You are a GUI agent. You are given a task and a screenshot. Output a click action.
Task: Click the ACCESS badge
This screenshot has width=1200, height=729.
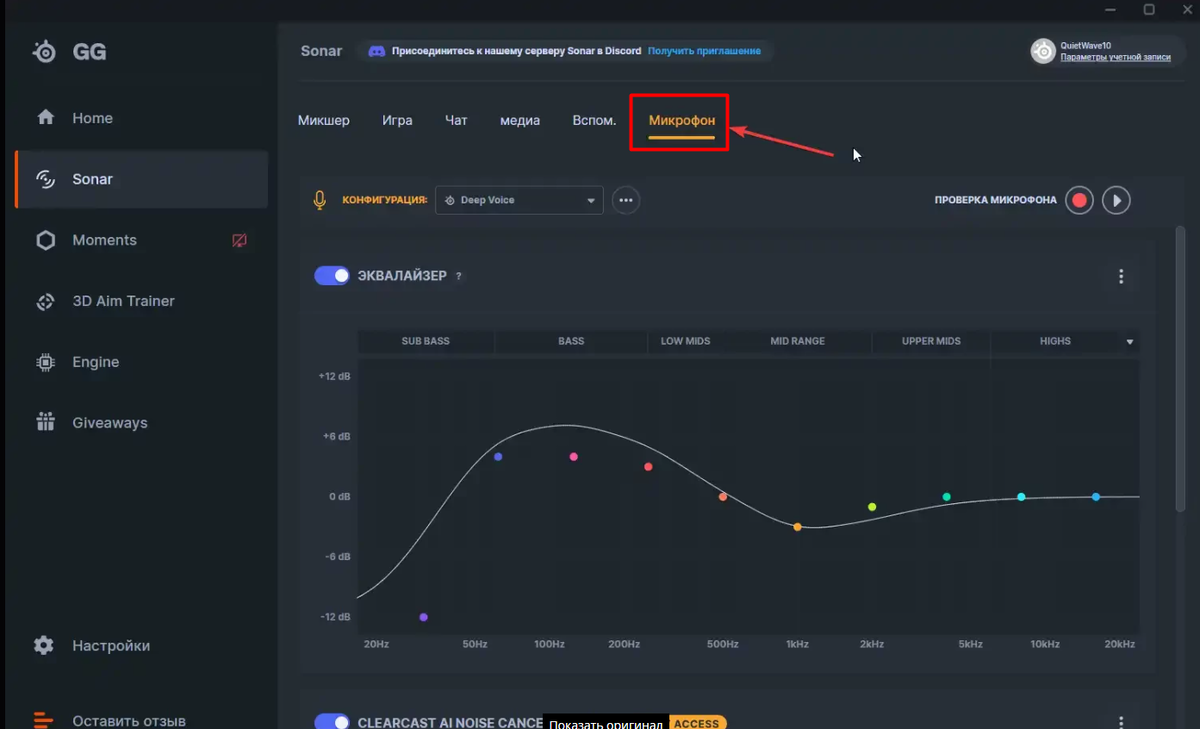[697, 723]
